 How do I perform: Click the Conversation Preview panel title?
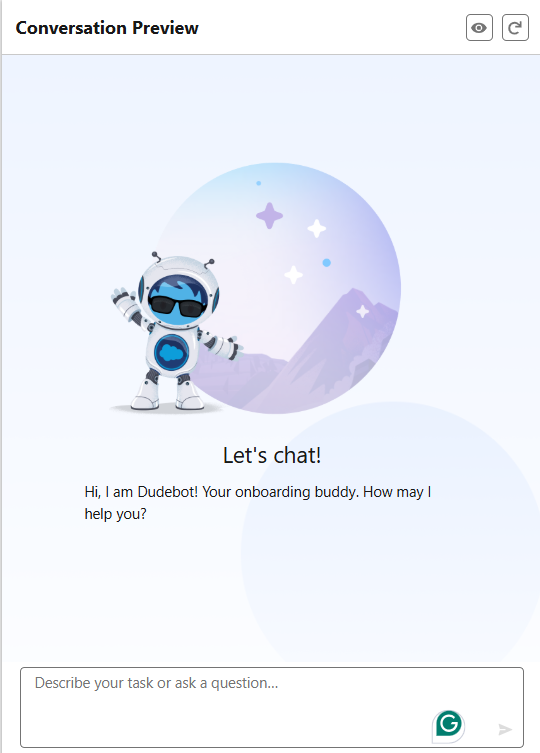click(107, 28)
